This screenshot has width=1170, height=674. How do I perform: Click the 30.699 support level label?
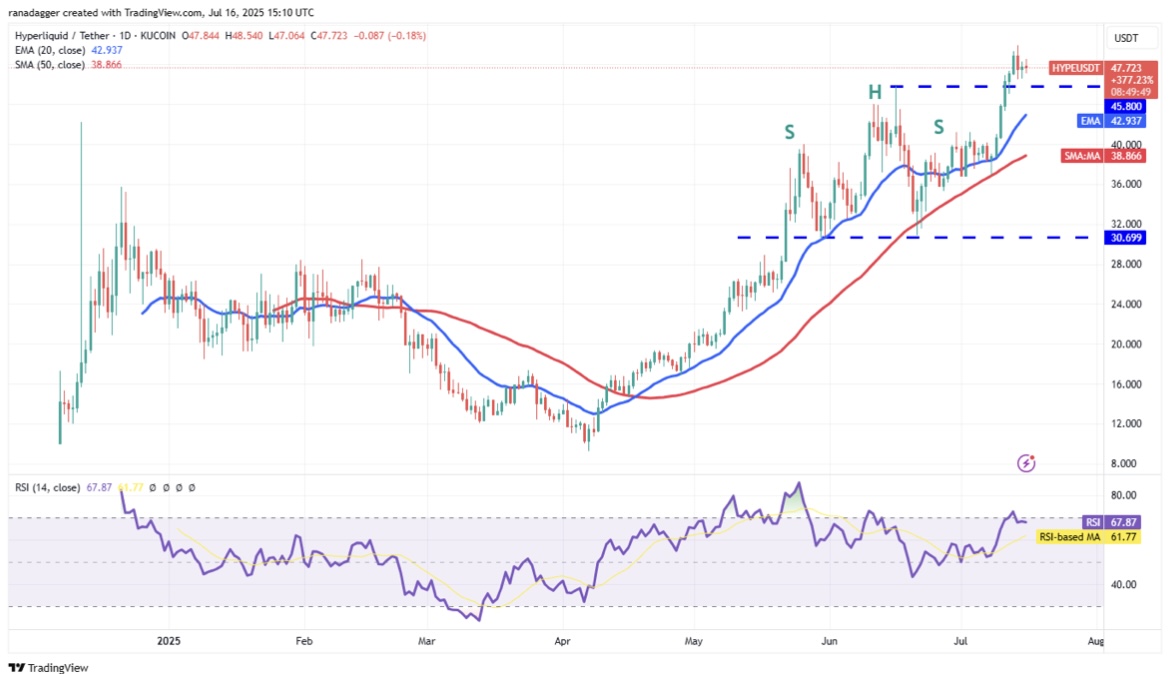coord(1125,238)
